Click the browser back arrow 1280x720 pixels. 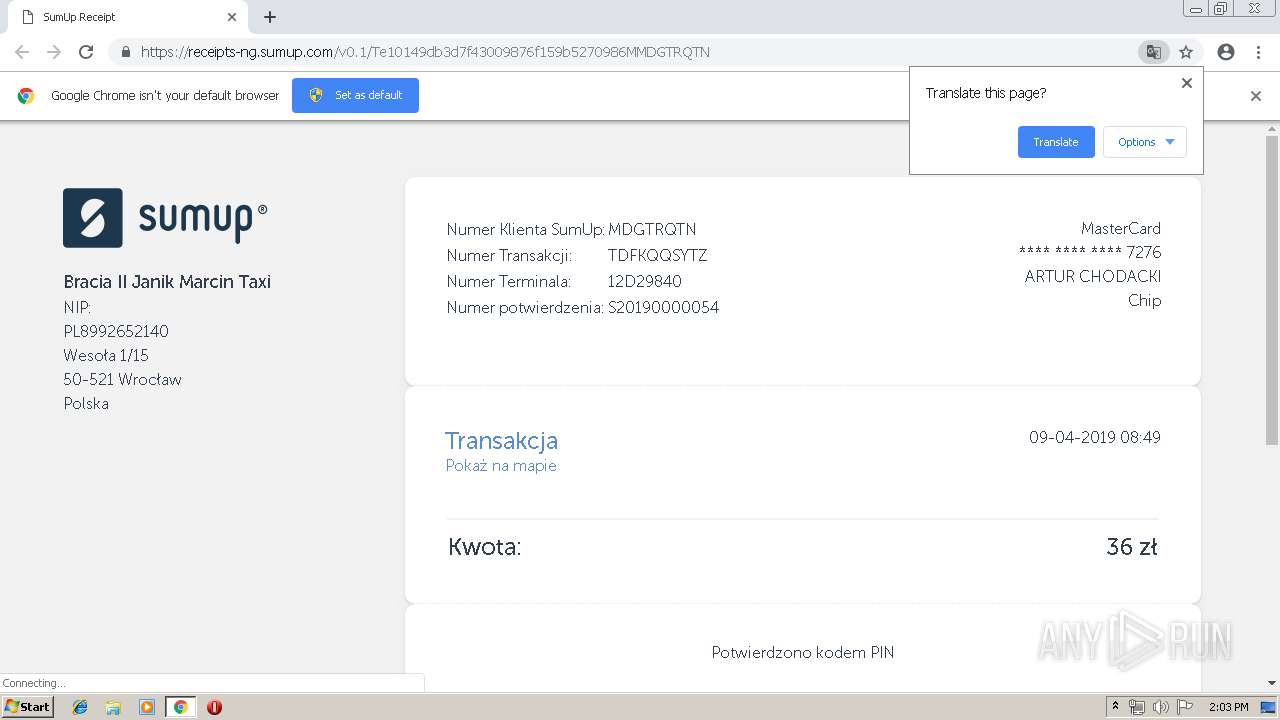(22, 52)
